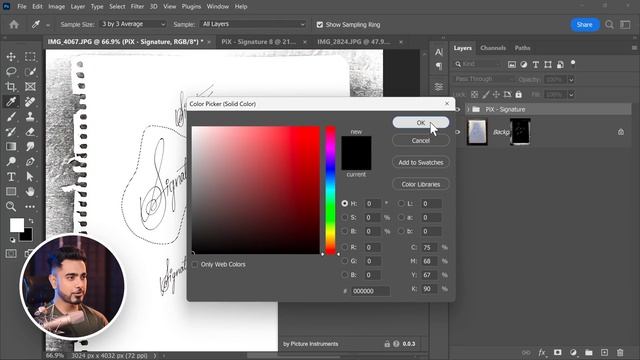This screenshot has height=360, width=640.
Task: Select the History Brush tool
Action: point(11,131)
